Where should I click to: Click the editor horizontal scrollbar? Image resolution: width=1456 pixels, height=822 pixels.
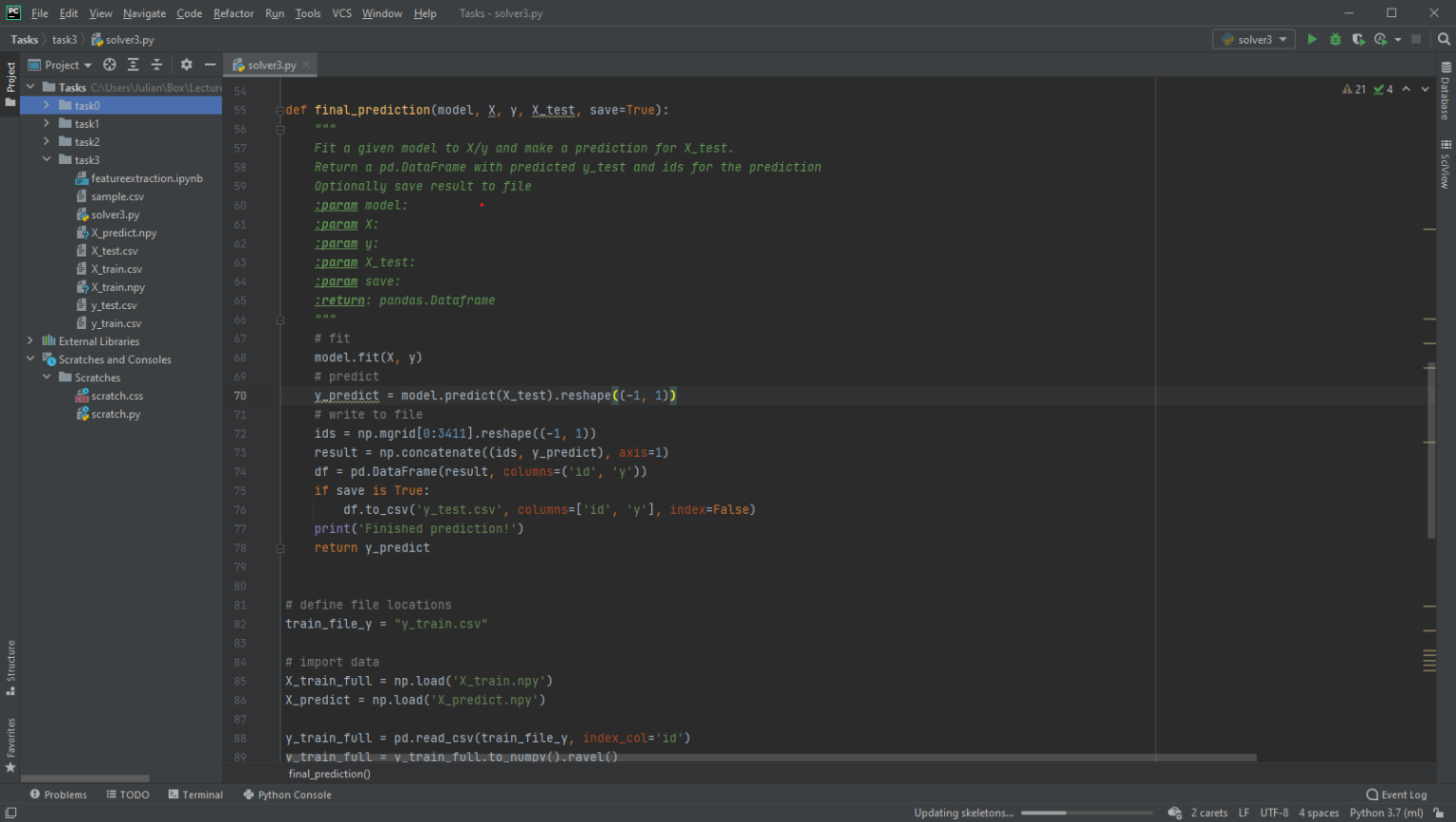[x=771, y=758]
